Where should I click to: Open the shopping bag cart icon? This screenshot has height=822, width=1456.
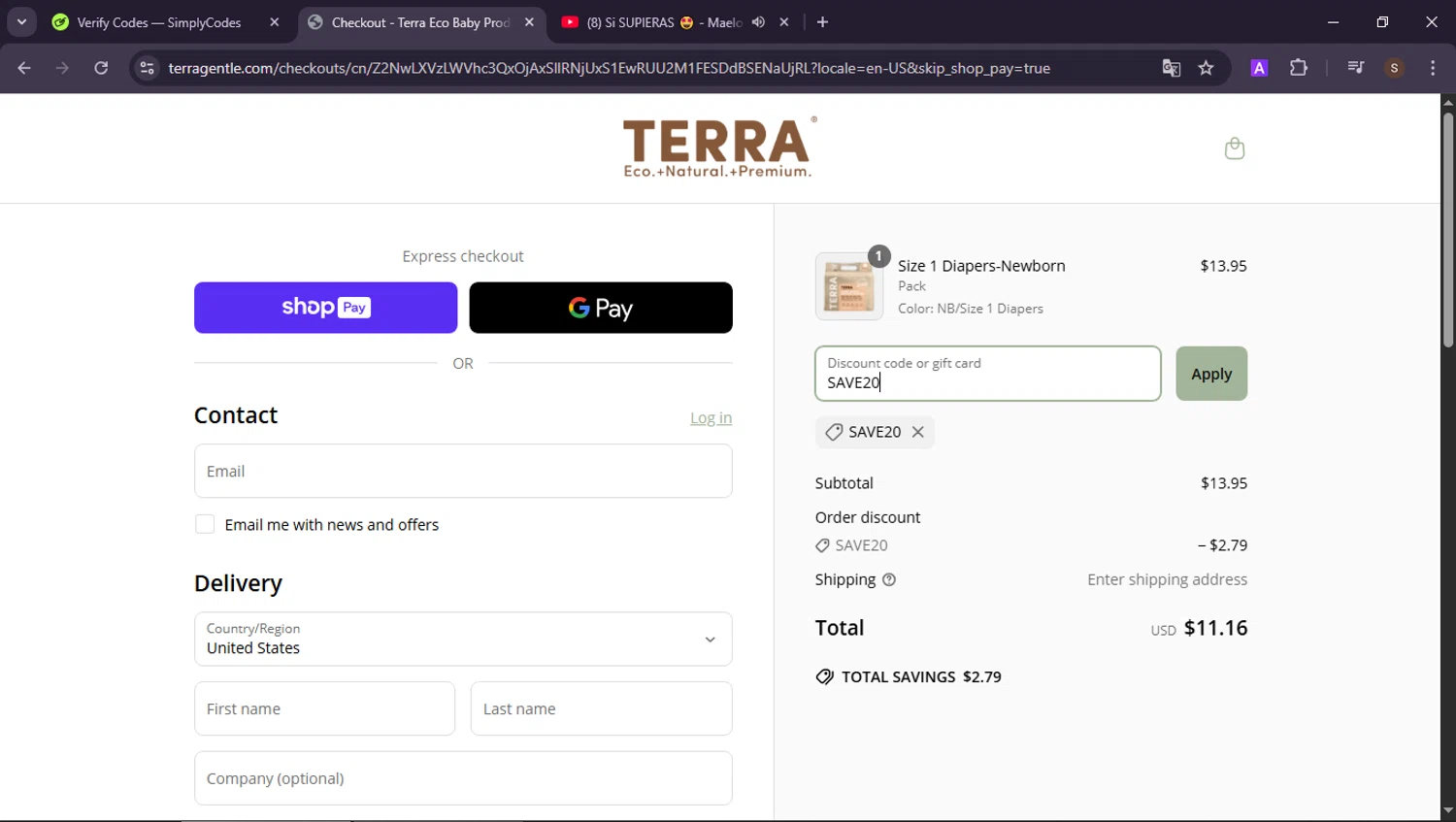[1235, 148]
